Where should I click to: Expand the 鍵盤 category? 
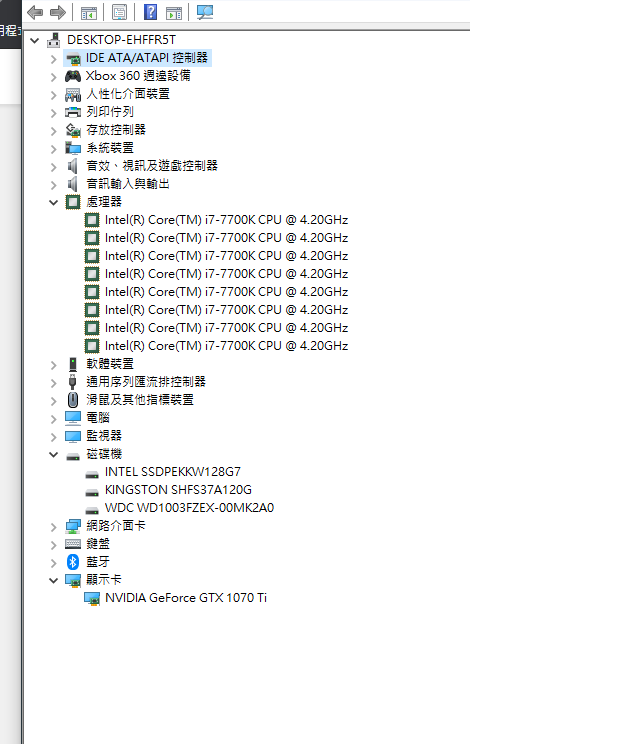click(x=54, y=545)
